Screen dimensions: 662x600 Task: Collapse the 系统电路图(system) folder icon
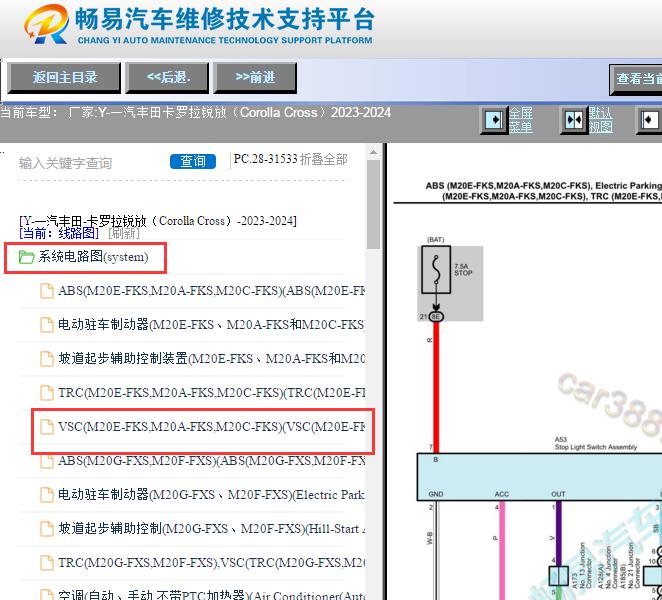pyautogui.click(x=26, y=257)
